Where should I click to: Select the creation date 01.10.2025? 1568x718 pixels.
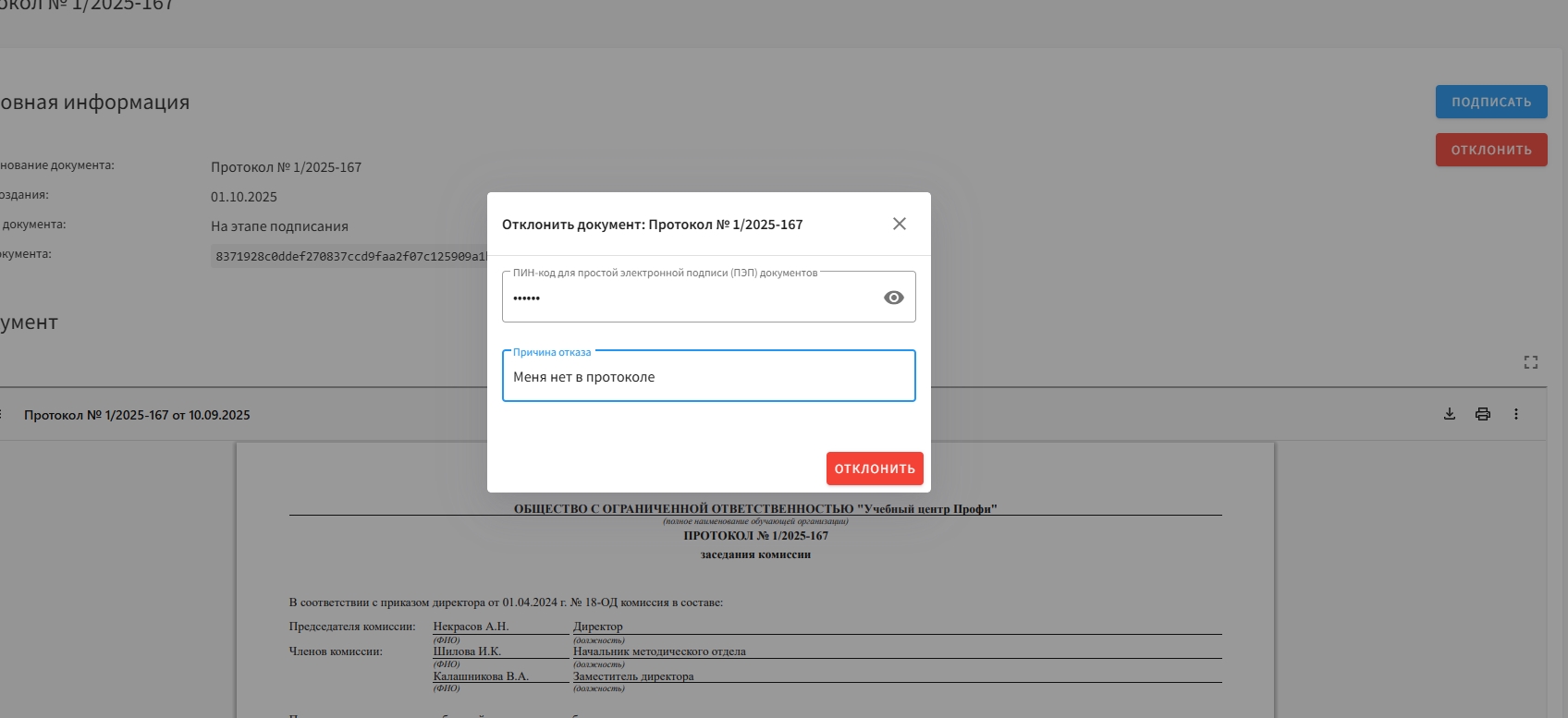coord(244,197)
